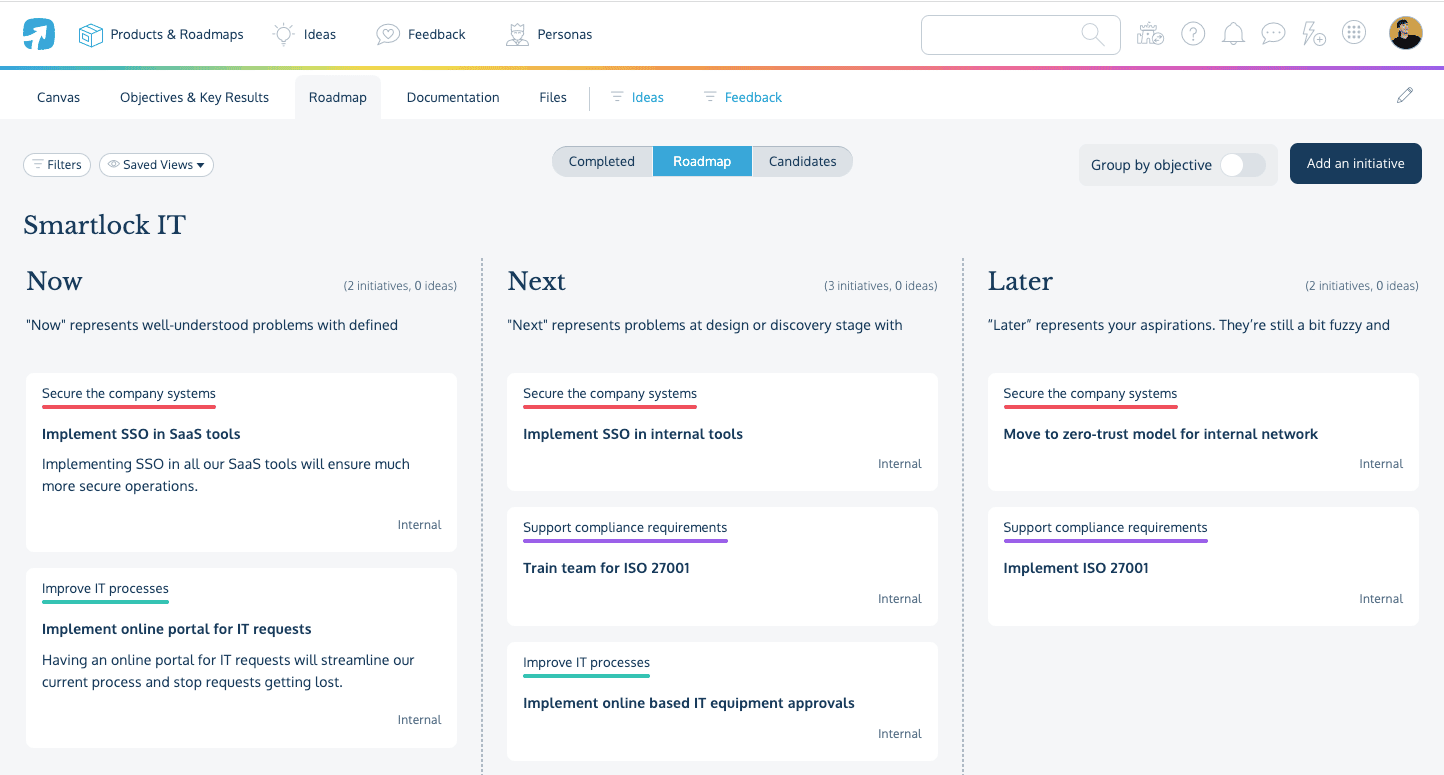Click the castle switch-account icon
Image resolution: width=1444 pixels, height=775 pixels.
(x=1151, y=34)
